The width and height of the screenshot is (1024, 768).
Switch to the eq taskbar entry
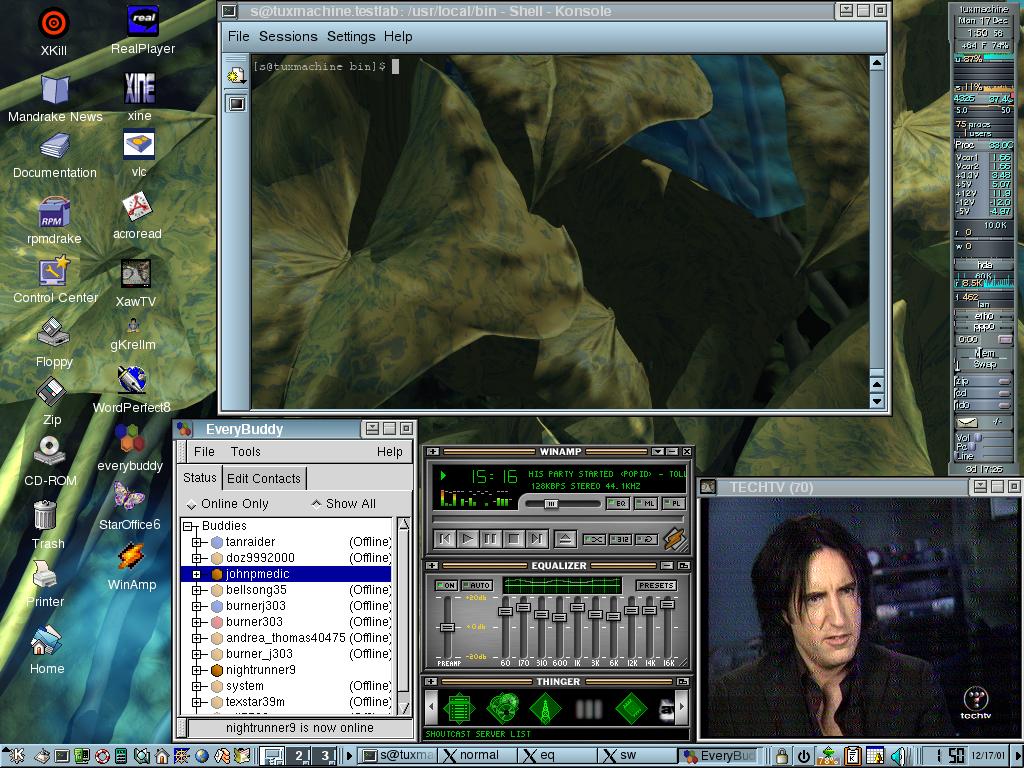[x=557, y=756]
